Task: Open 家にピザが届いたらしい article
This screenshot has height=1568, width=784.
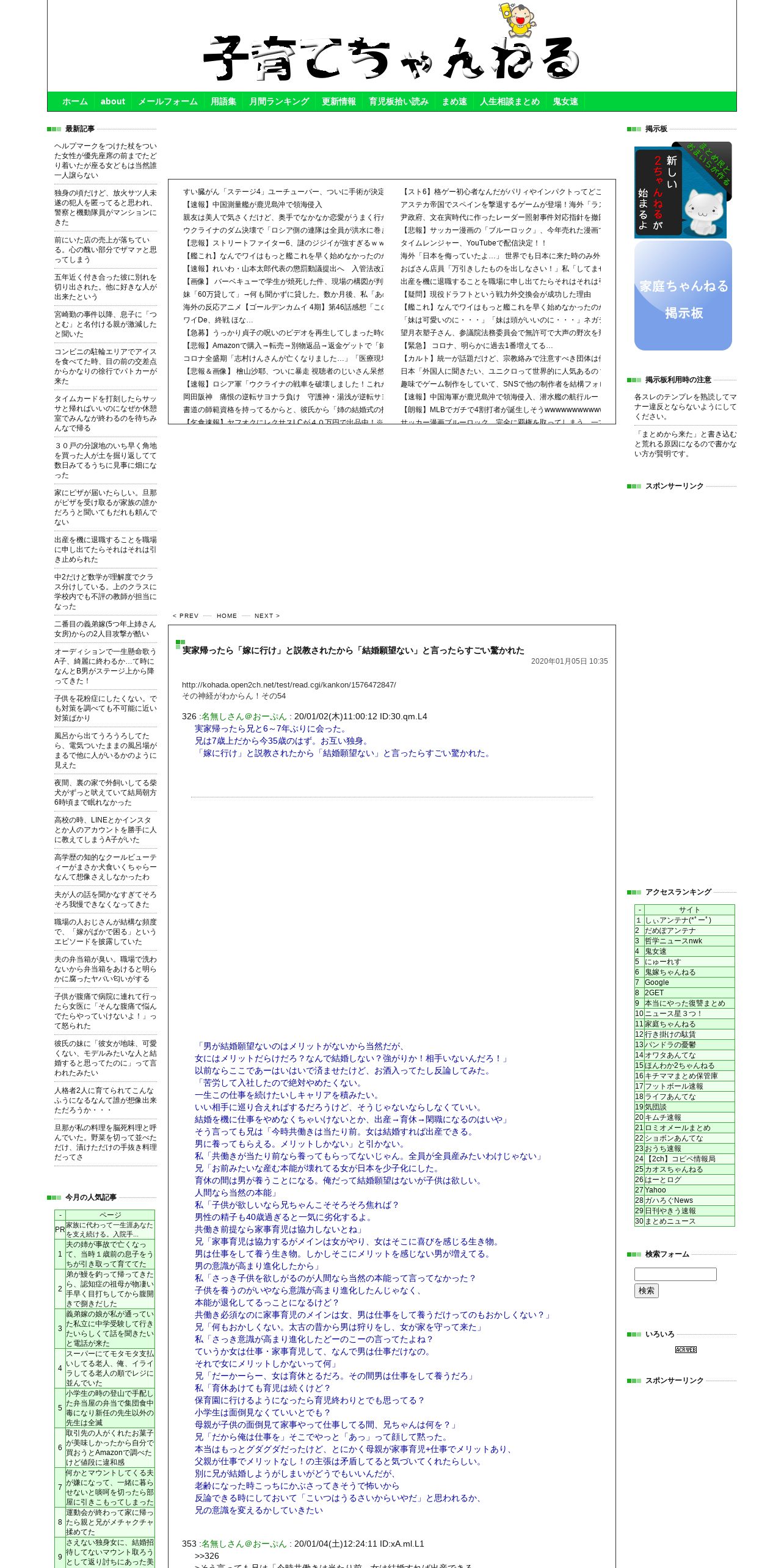Action: click(106, 507)
